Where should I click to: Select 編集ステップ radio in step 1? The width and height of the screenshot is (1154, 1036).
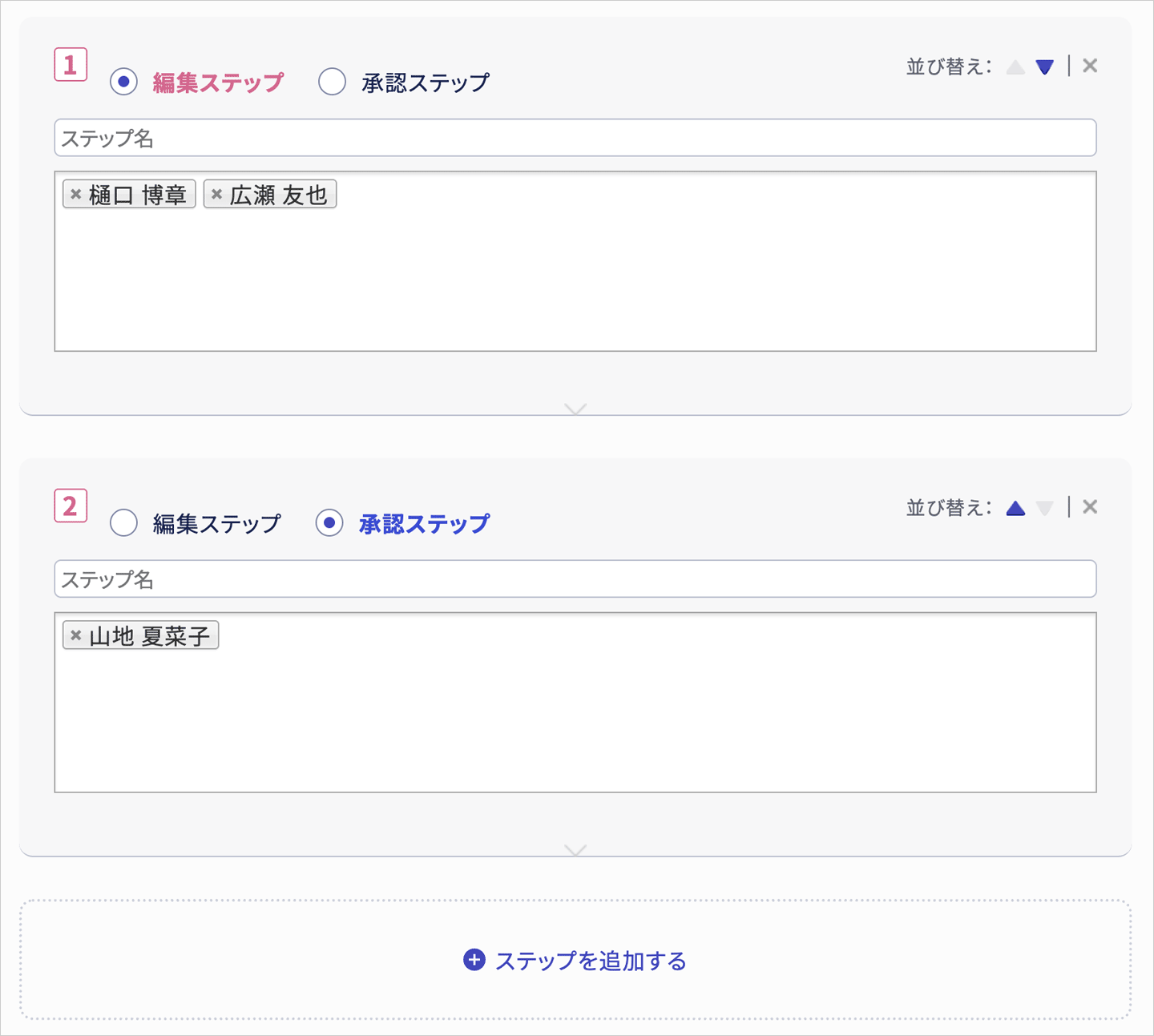tap(124, 82)
